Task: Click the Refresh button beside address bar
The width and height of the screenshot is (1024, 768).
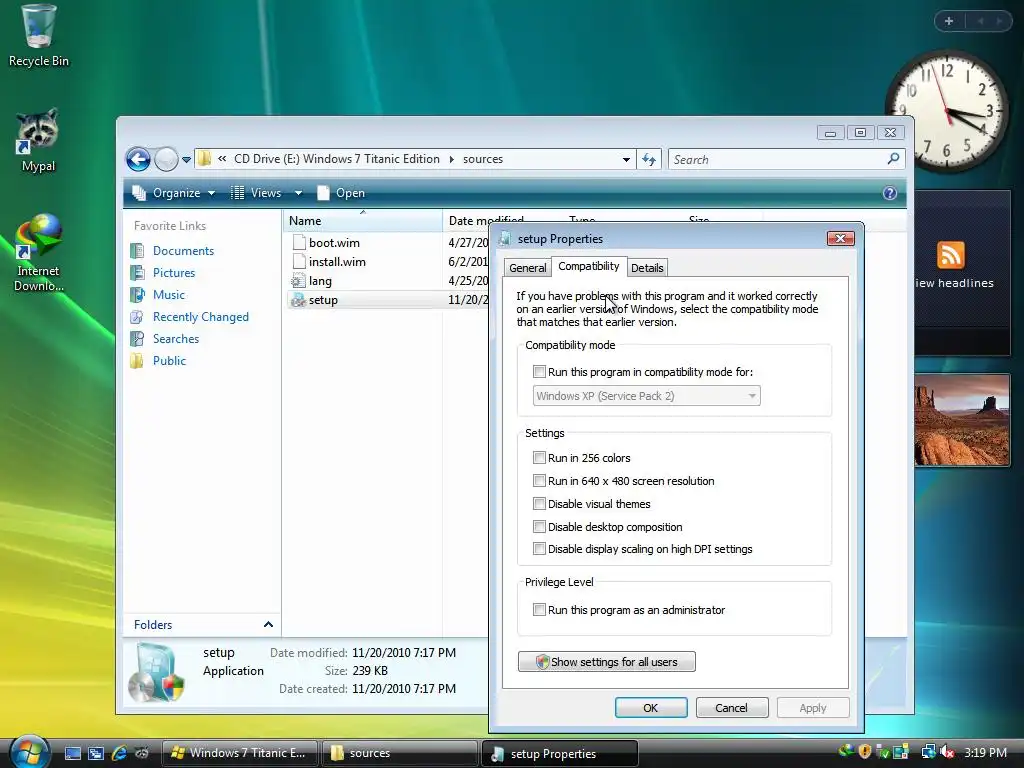Action: pyautogui.click(x=649, y=159)
